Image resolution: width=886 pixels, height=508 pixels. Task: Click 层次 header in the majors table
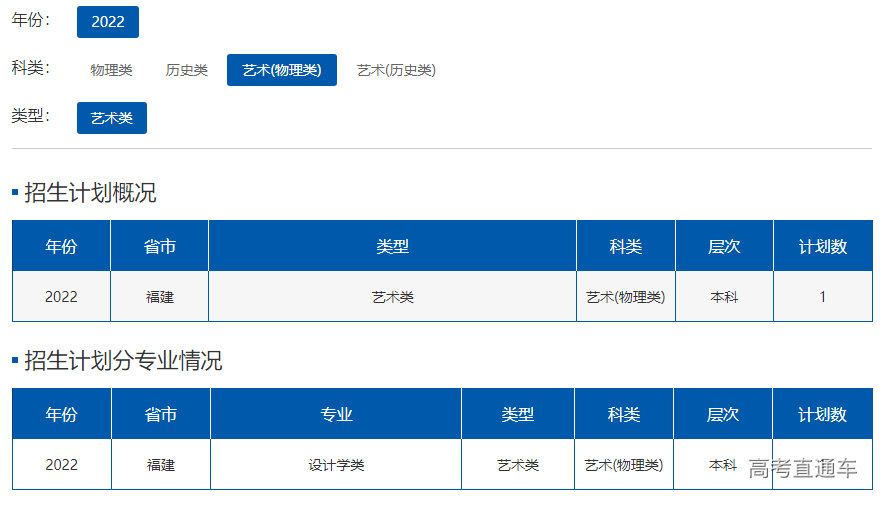[723, 415]
